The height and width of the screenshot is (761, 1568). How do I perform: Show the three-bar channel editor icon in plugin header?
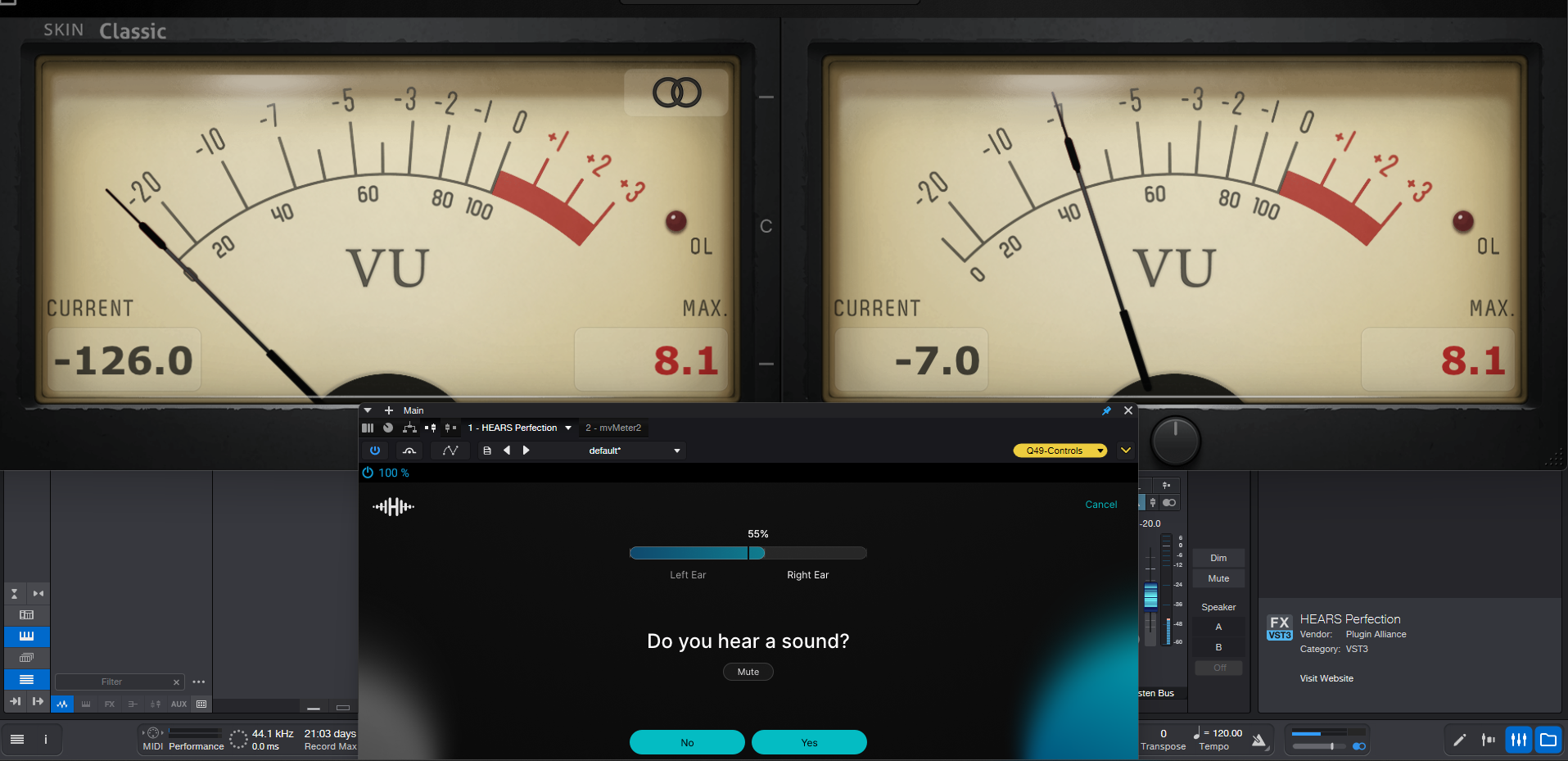click(368, 428)
